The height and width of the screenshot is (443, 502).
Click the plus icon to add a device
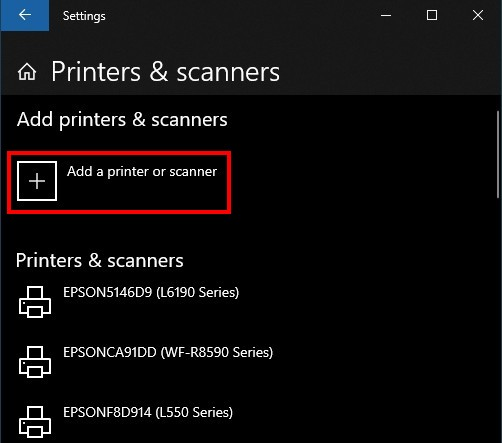(37, 181)
